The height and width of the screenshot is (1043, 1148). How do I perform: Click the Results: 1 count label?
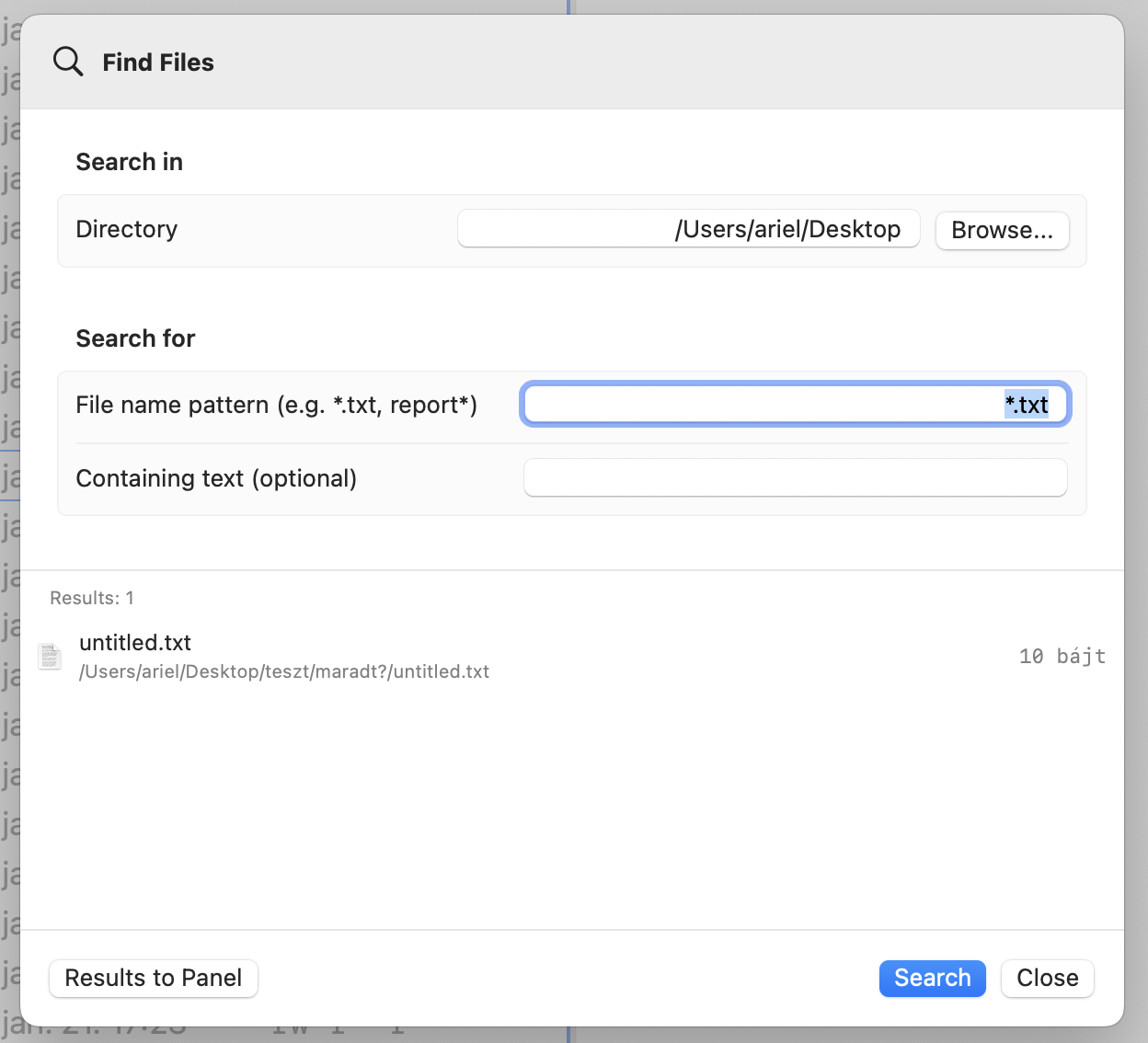coord(92,599)
